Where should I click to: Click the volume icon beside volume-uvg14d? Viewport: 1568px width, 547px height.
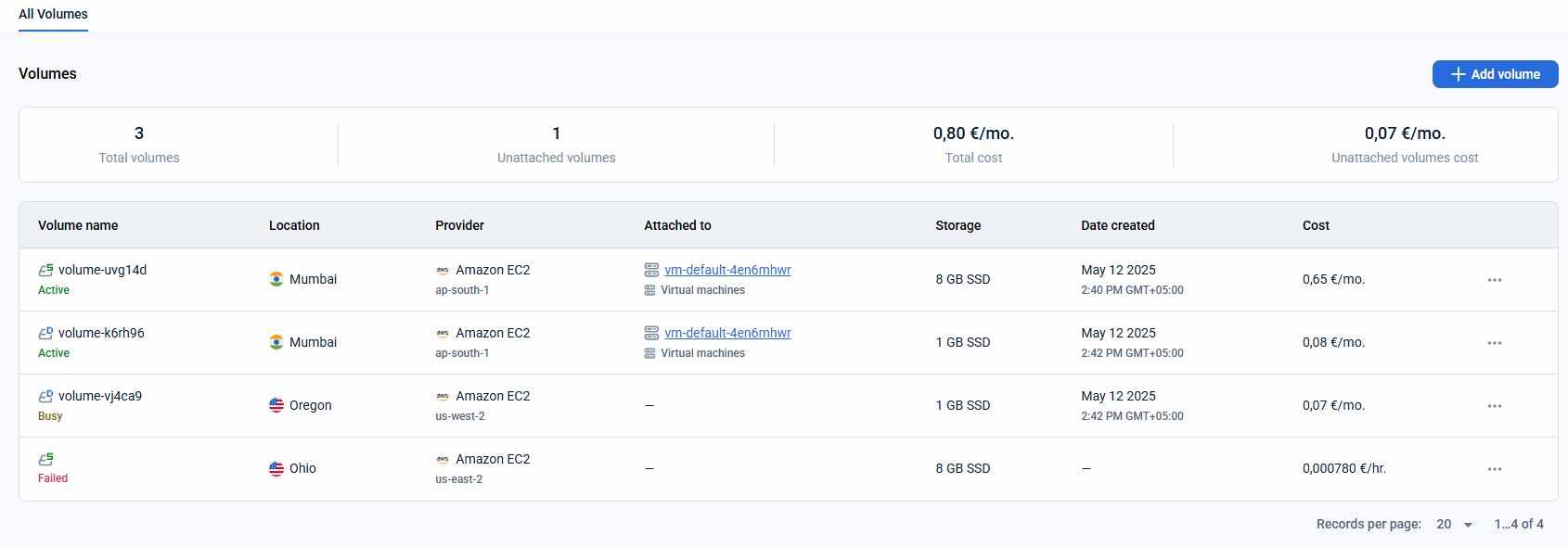point(45,270)
